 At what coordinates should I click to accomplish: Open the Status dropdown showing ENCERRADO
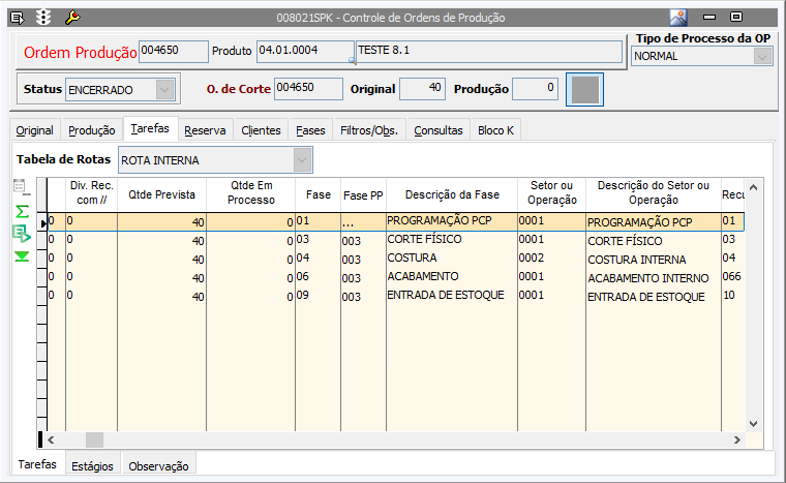165,90
